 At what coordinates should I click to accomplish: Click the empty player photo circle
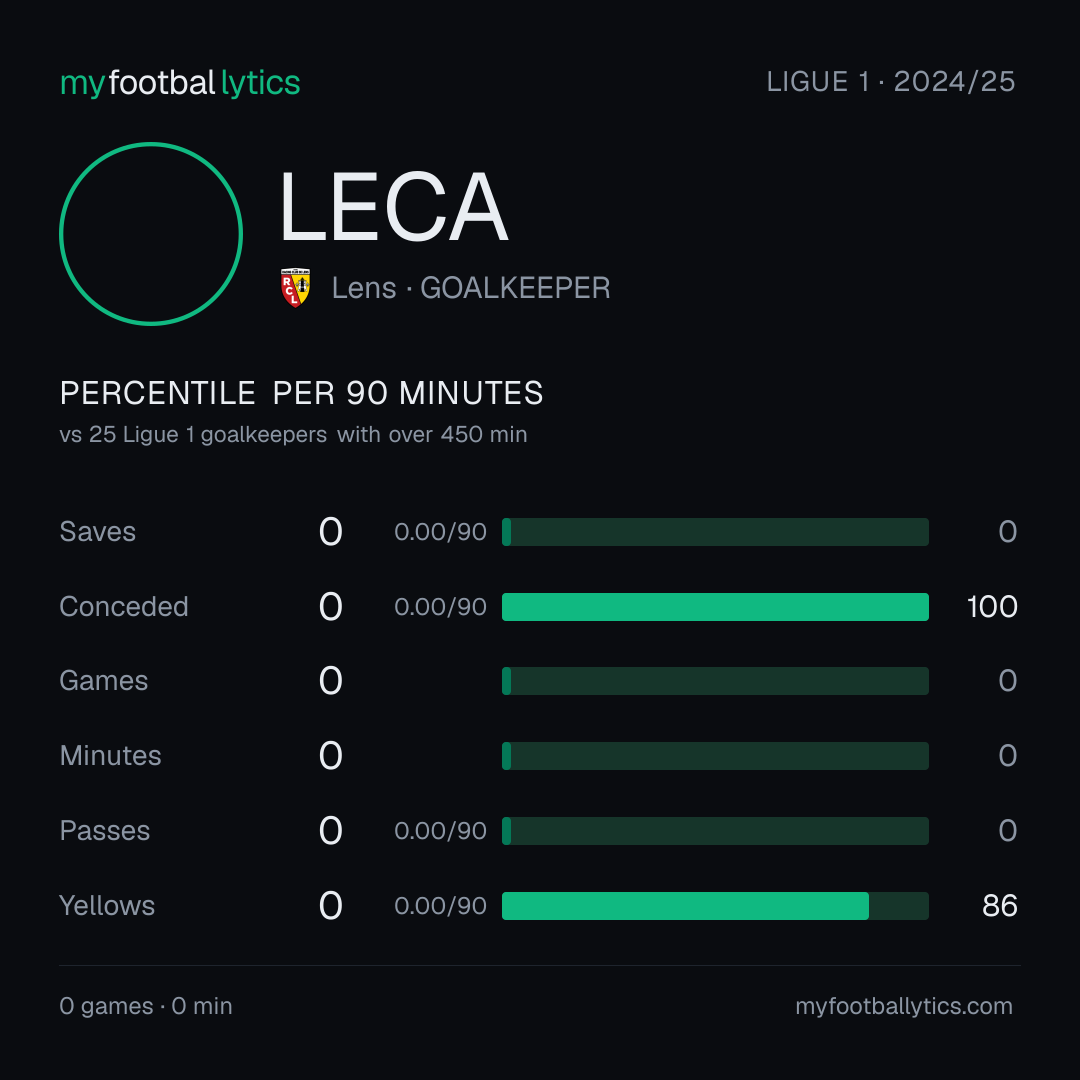point(151,233)
